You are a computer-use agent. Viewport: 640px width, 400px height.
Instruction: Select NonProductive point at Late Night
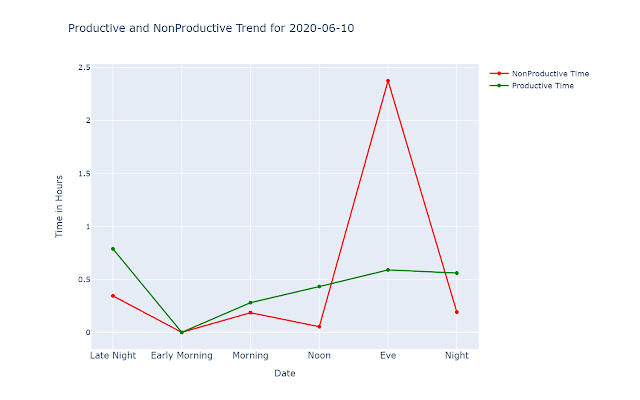(113, 296)
